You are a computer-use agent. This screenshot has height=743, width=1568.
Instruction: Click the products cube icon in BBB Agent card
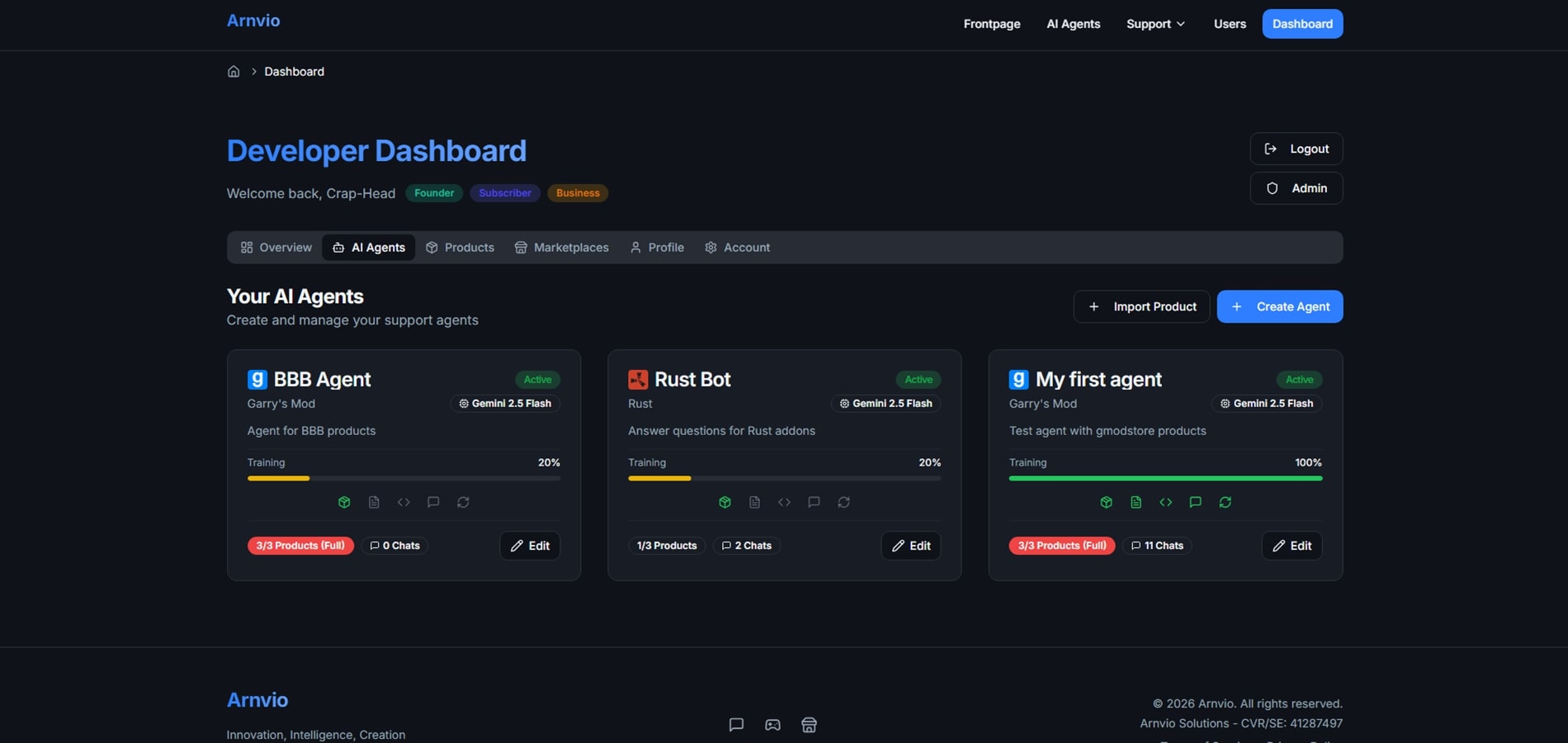pyautogui.click(x=344, y=502)
